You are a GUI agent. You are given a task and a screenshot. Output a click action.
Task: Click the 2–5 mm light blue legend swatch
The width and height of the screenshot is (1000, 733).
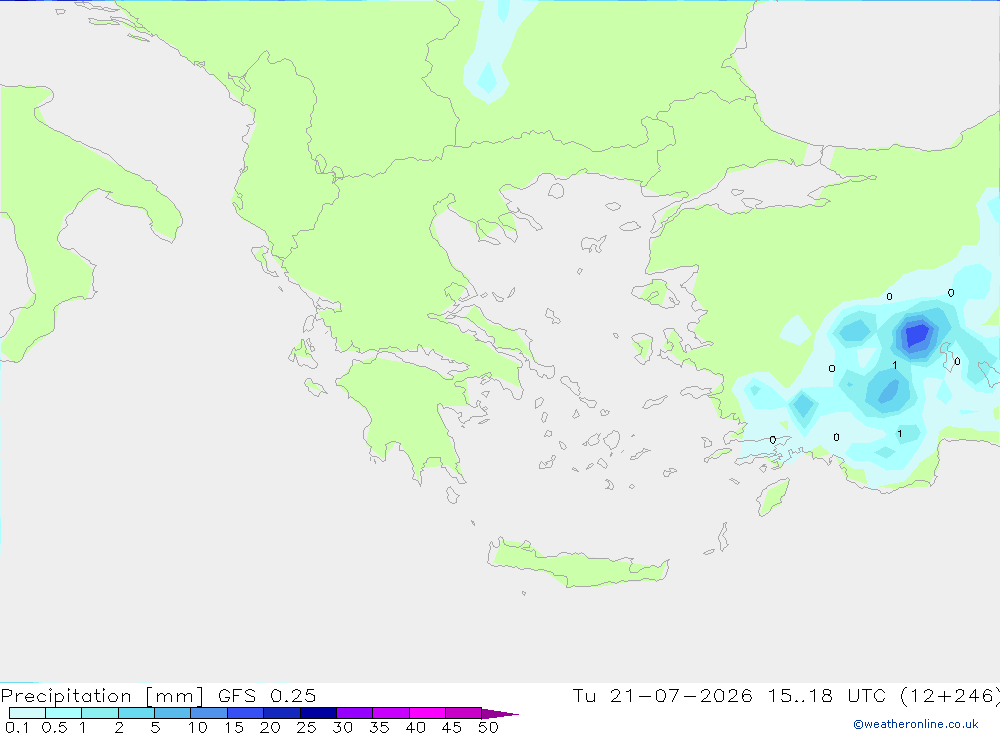point(136,713)
